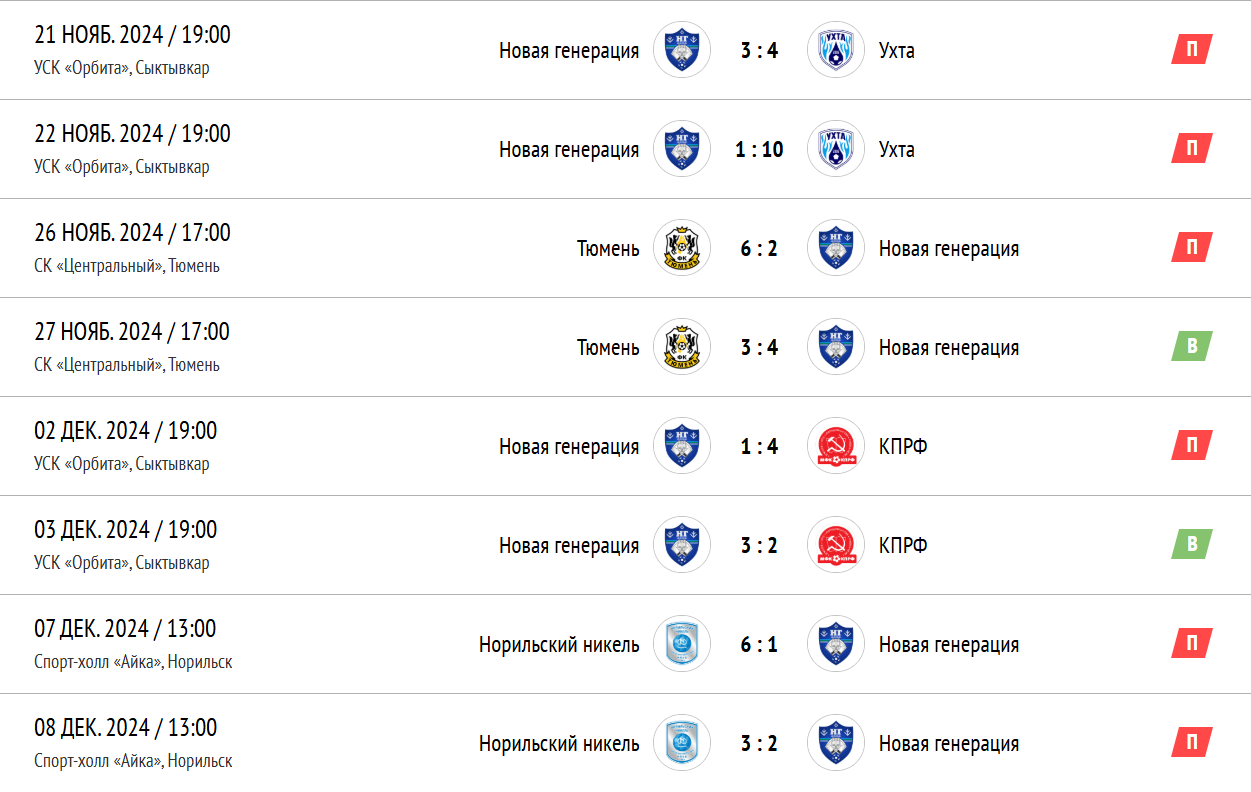Click green В badge for the 27 November match
The image size is (1251, 792).
pos(1192,347)
